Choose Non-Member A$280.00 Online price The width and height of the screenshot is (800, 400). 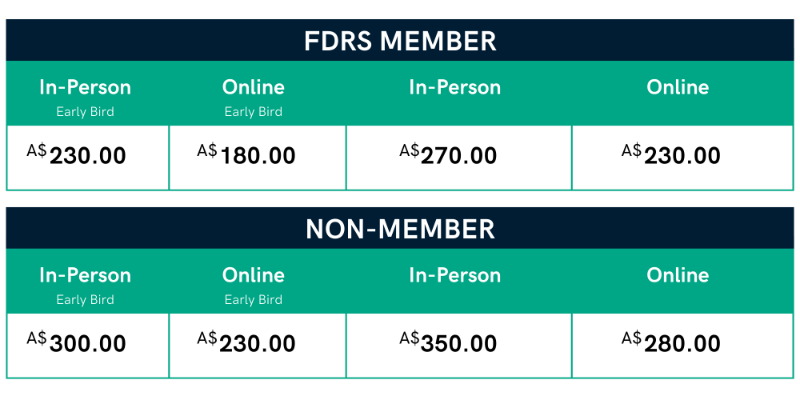[x=671, y=342]
